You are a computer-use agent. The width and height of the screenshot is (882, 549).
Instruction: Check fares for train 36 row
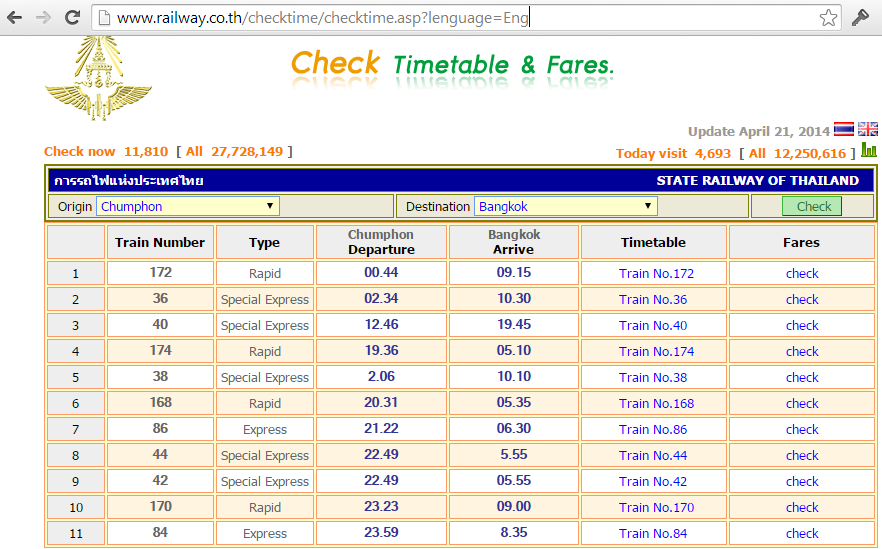[802, 300]
